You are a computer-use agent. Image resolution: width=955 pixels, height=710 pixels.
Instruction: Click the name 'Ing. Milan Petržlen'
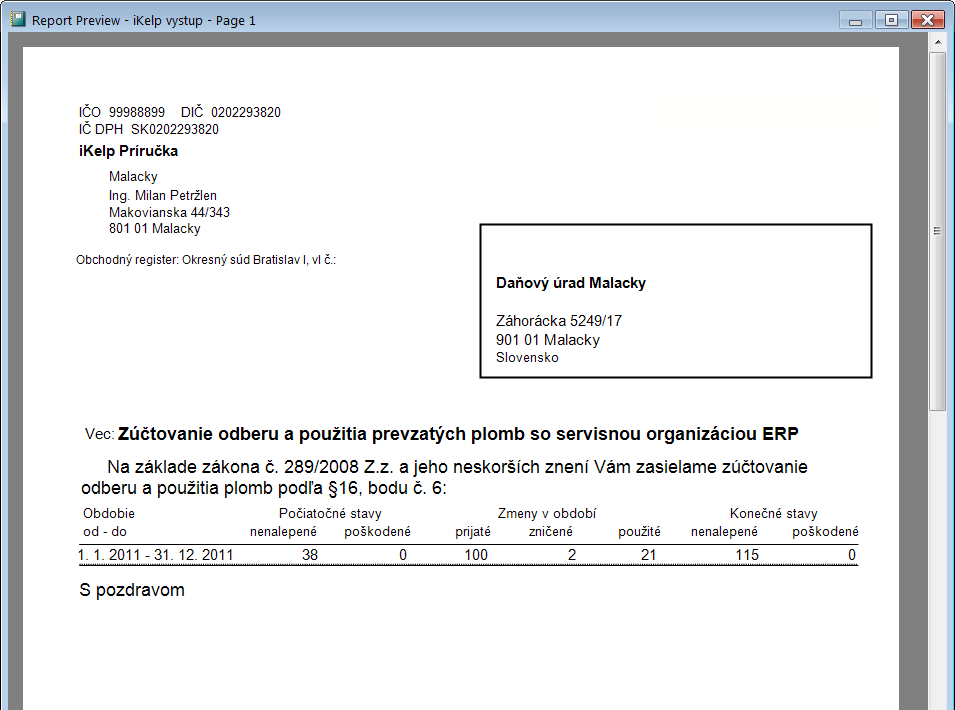162,195
